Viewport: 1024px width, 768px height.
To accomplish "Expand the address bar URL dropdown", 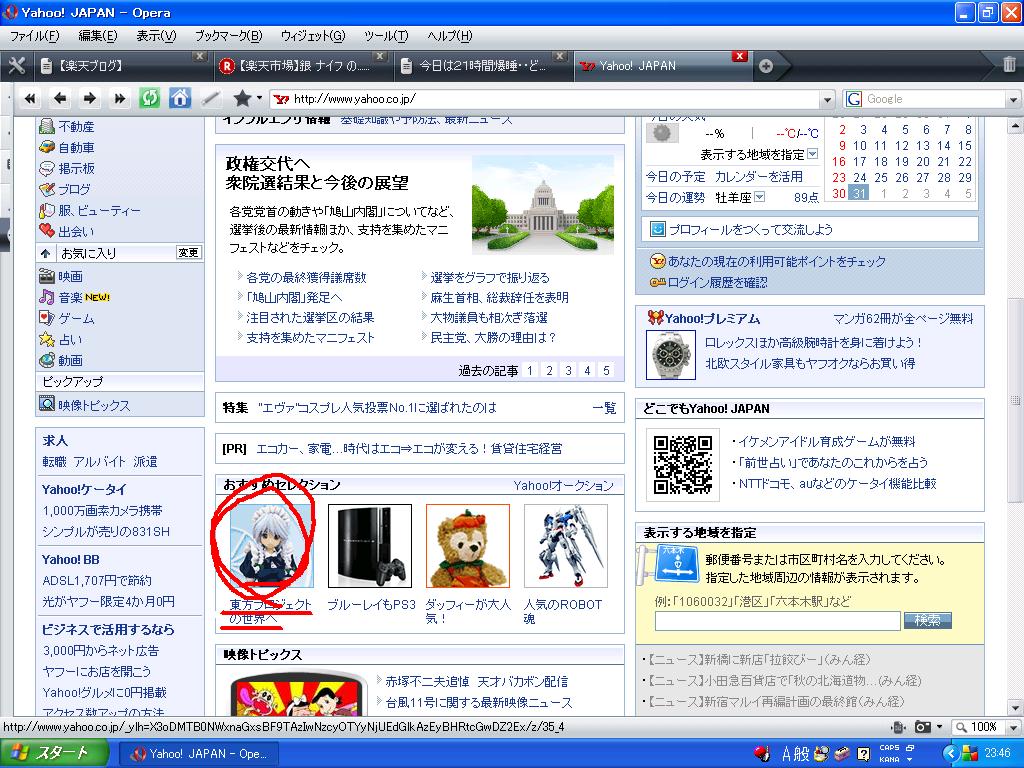I will pos(826,99).
